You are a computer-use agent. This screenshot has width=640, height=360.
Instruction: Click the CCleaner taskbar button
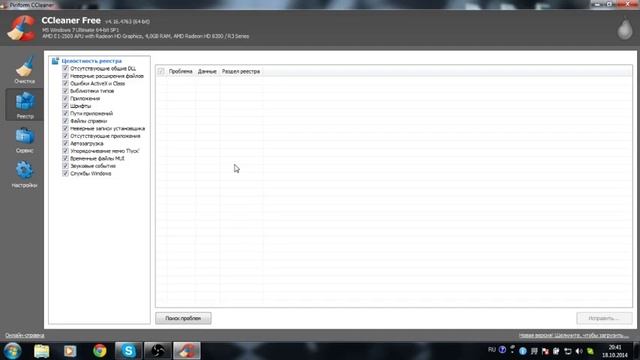click(x=187, y=351)
